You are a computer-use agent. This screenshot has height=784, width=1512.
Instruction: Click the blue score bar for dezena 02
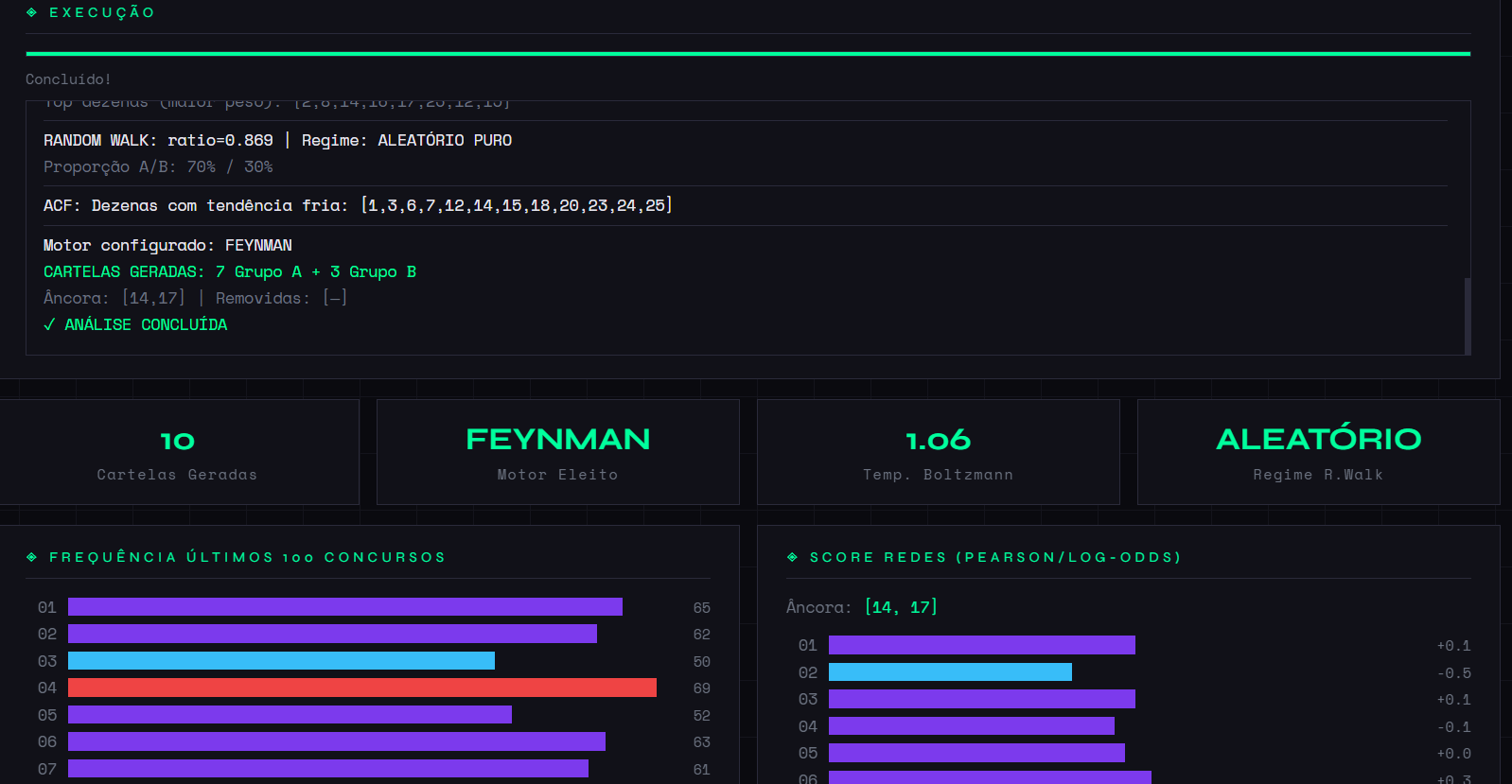[950, 672]
